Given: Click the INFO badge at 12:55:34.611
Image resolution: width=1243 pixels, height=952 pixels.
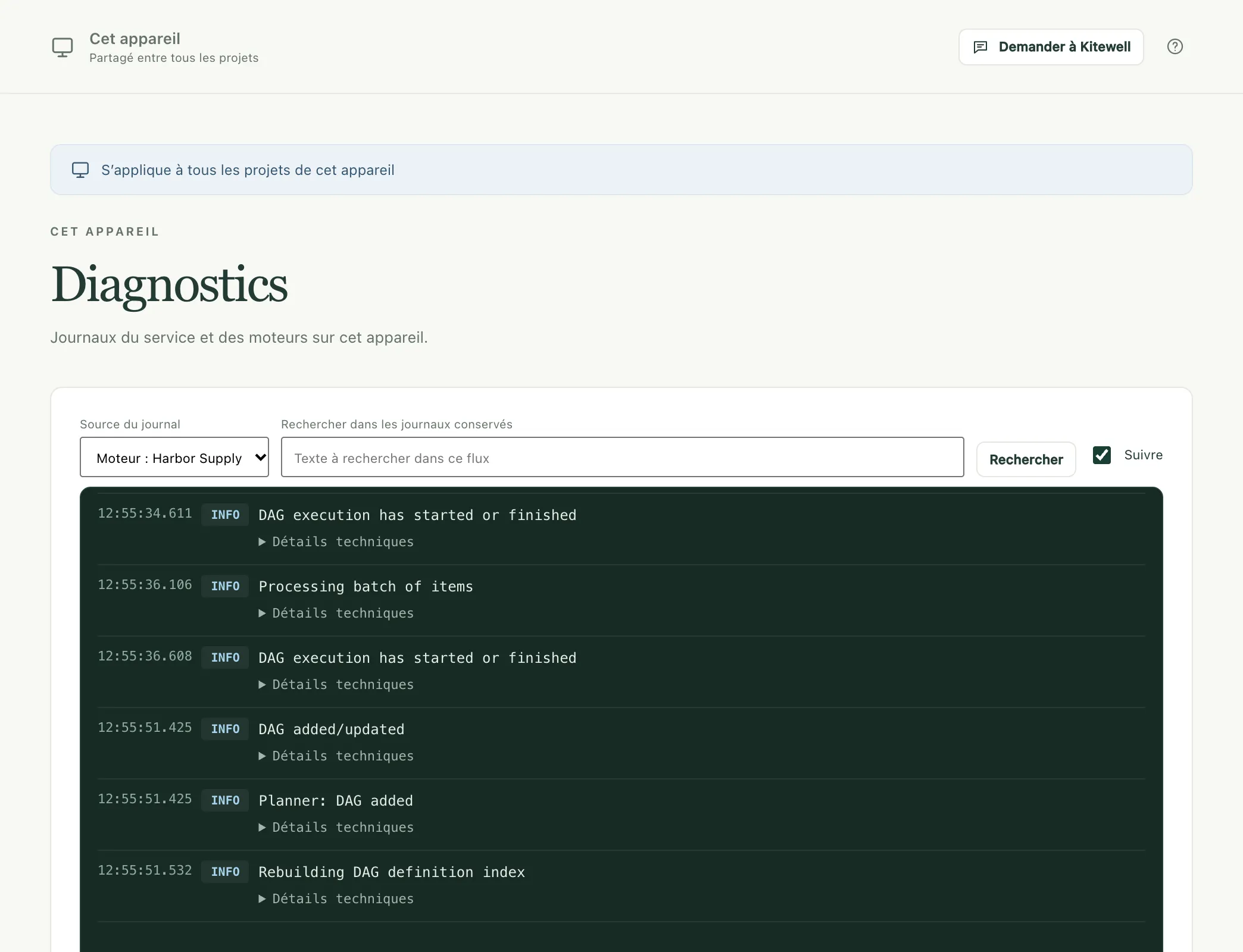Looking at the screenshot, I should pos(225,515).
